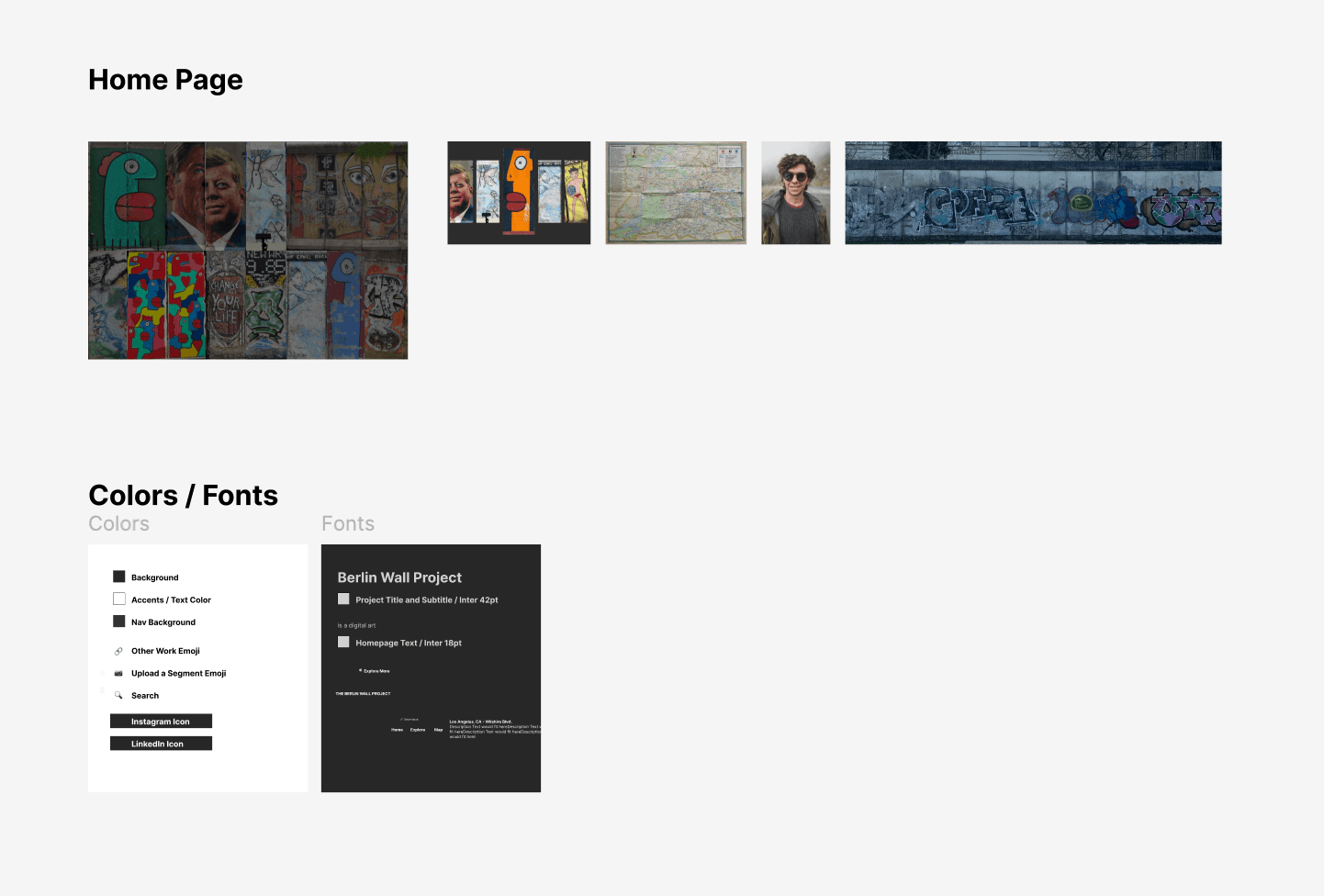
Task: Click the Explore More sample button
Action: [375, 671]
